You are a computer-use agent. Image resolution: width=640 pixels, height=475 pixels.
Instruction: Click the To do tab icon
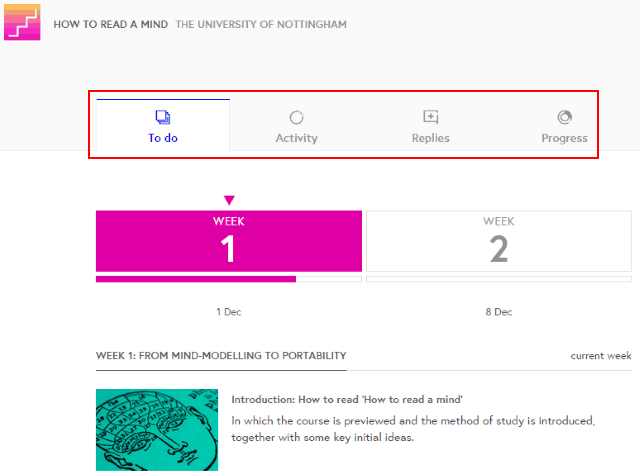pos(163,117)
